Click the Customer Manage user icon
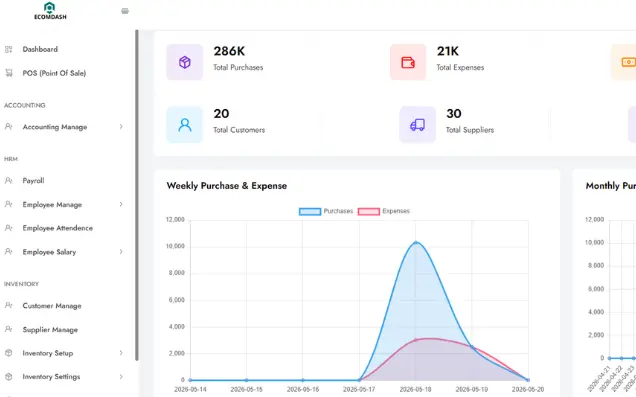 [x=9, y=305]
